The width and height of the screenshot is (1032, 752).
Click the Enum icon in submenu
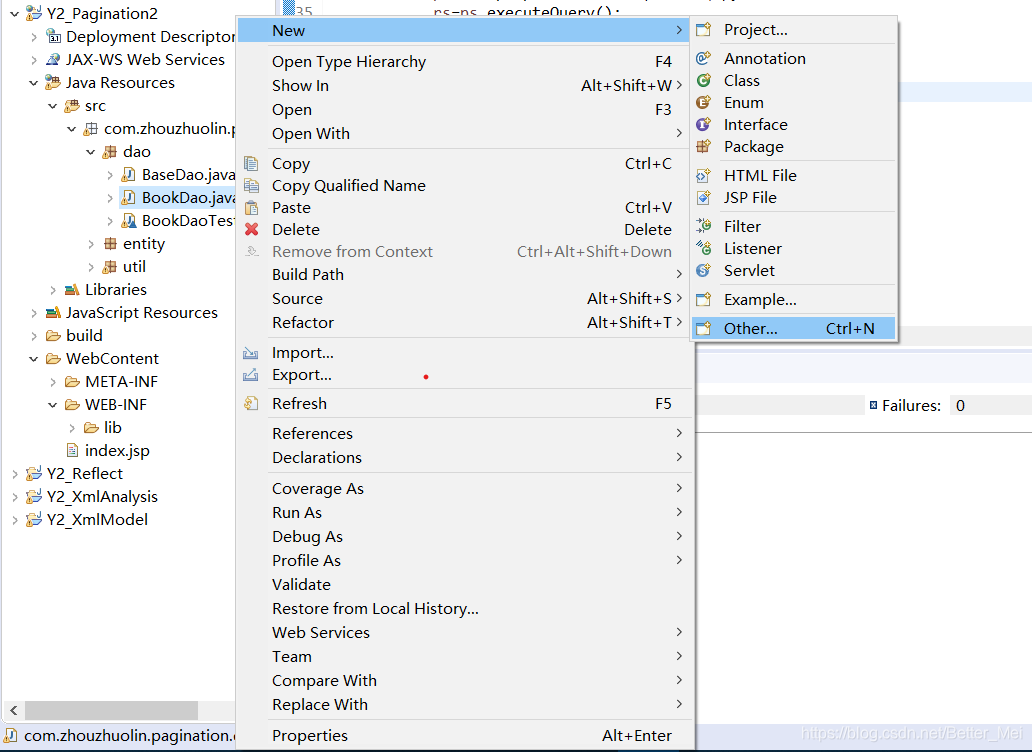(x=704, y=103)
